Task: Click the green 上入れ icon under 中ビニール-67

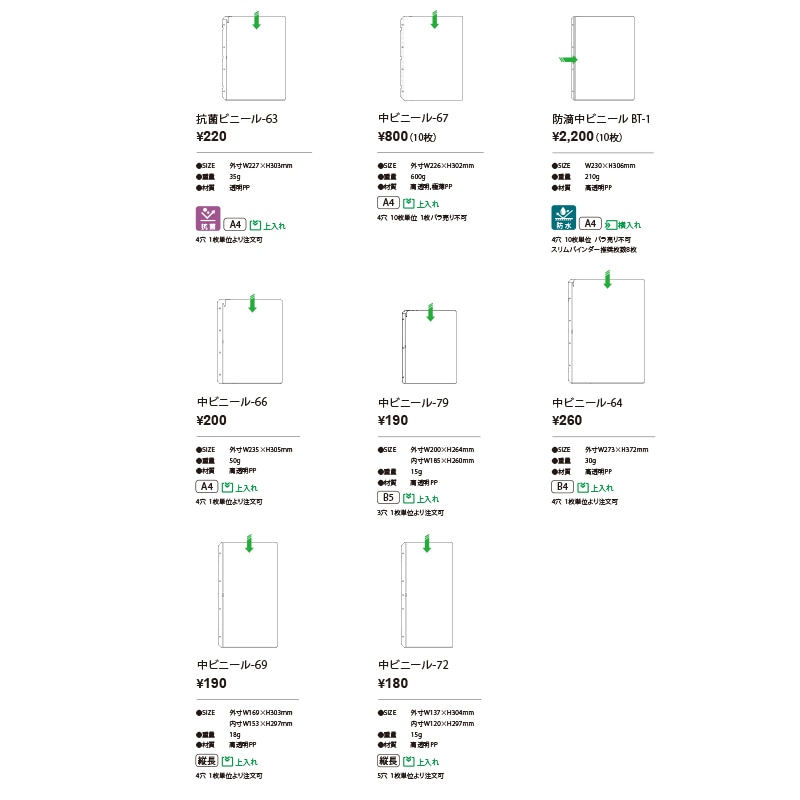Action: click(421, 204)
